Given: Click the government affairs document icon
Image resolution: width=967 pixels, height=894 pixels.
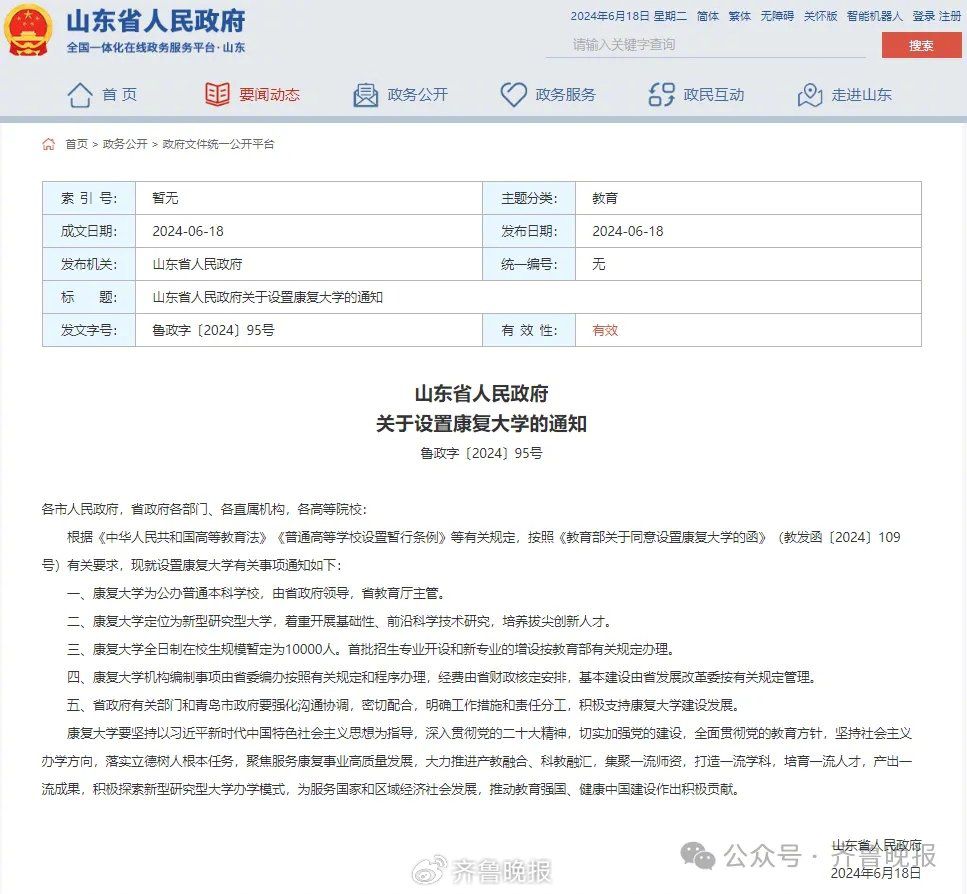Looking at the screenshot, I should tap(365, 95).
